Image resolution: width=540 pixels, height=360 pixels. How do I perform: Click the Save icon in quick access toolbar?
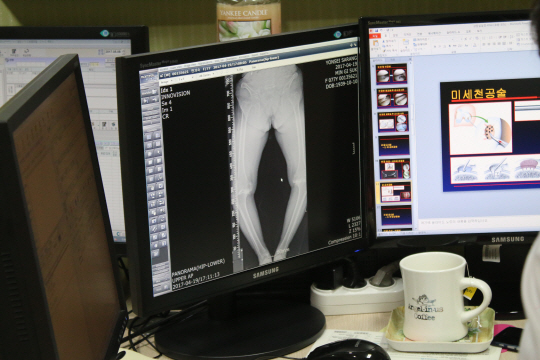376,31
